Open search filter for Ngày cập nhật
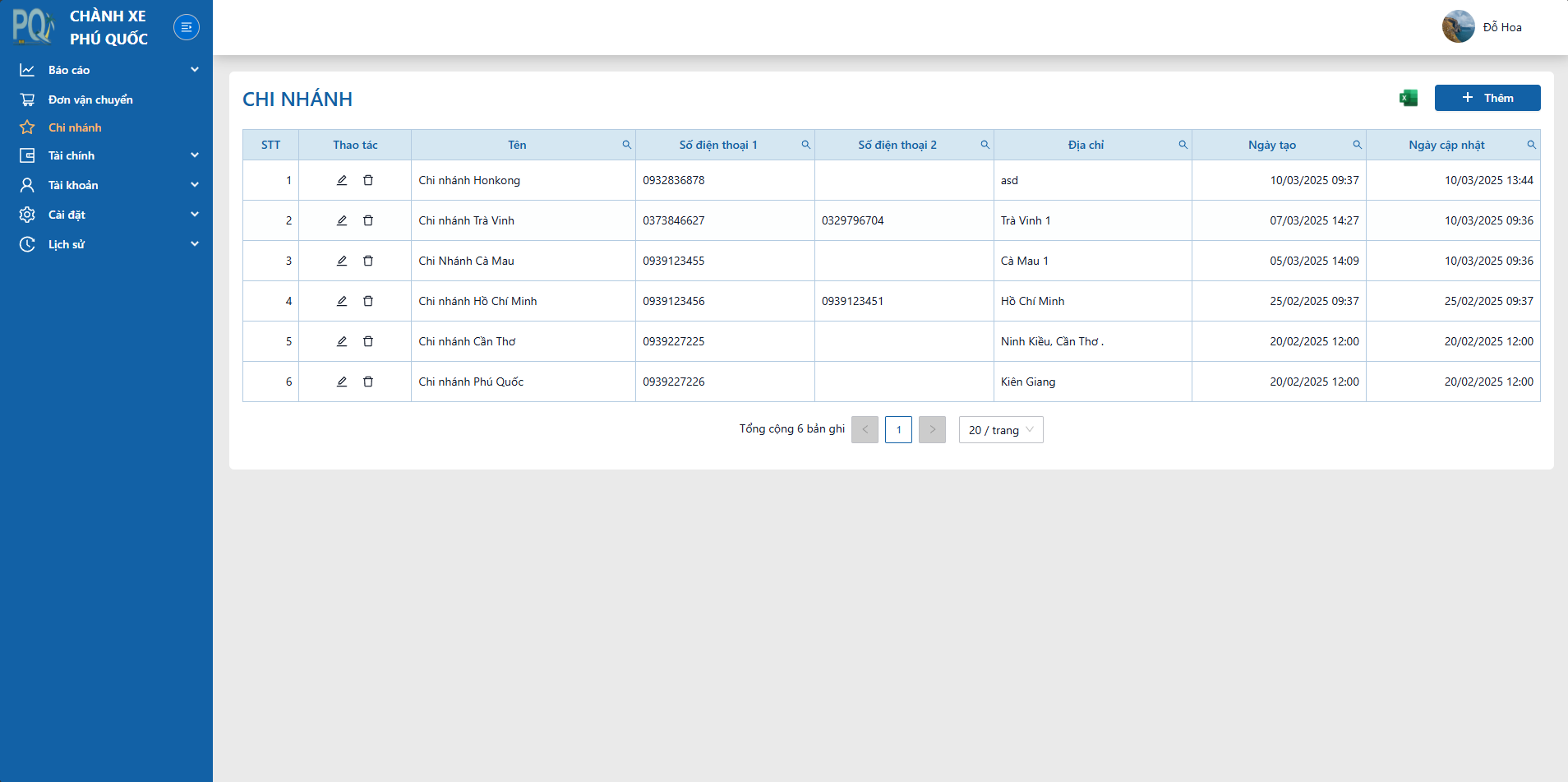 [1532, 145]
